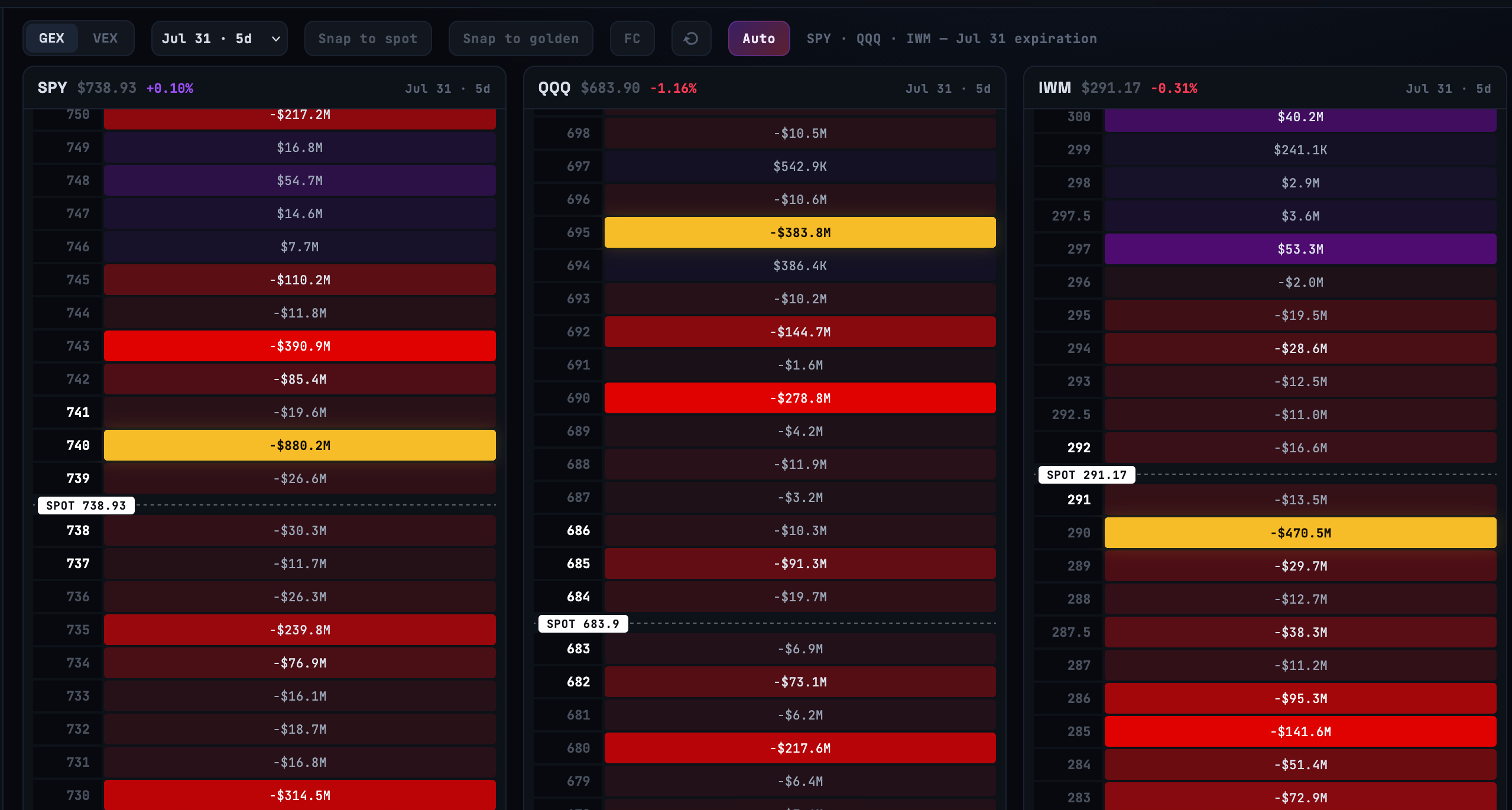Select the red SPY 743 strike bar
Image resolution: width=1512 pixels, height=810 pixels.
[300, 346]
